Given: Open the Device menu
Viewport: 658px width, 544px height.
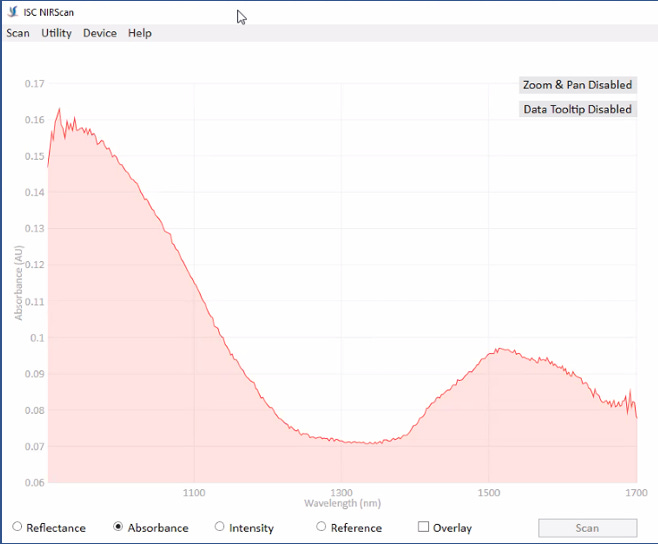Looking at the screenshot, I should (100, 33).
